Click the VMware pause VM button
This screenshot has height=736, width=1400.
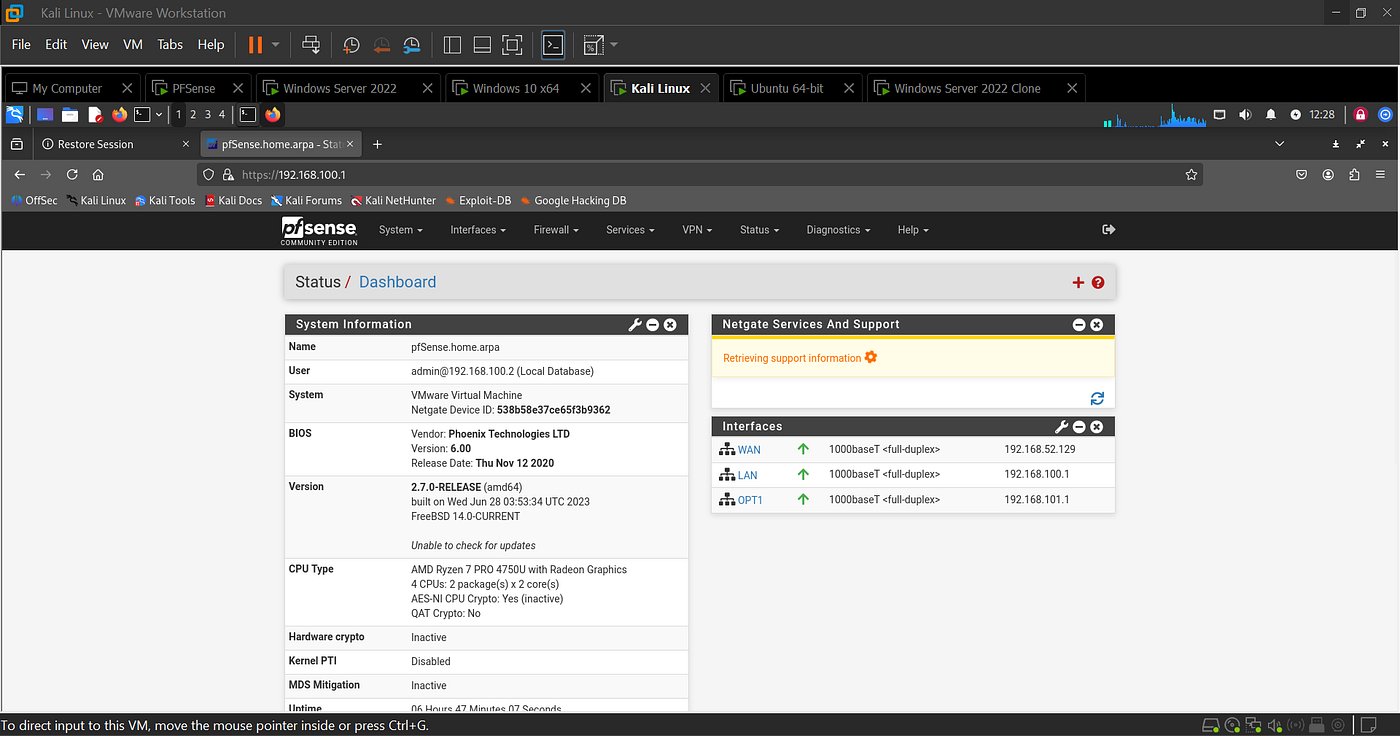(255, 45)
